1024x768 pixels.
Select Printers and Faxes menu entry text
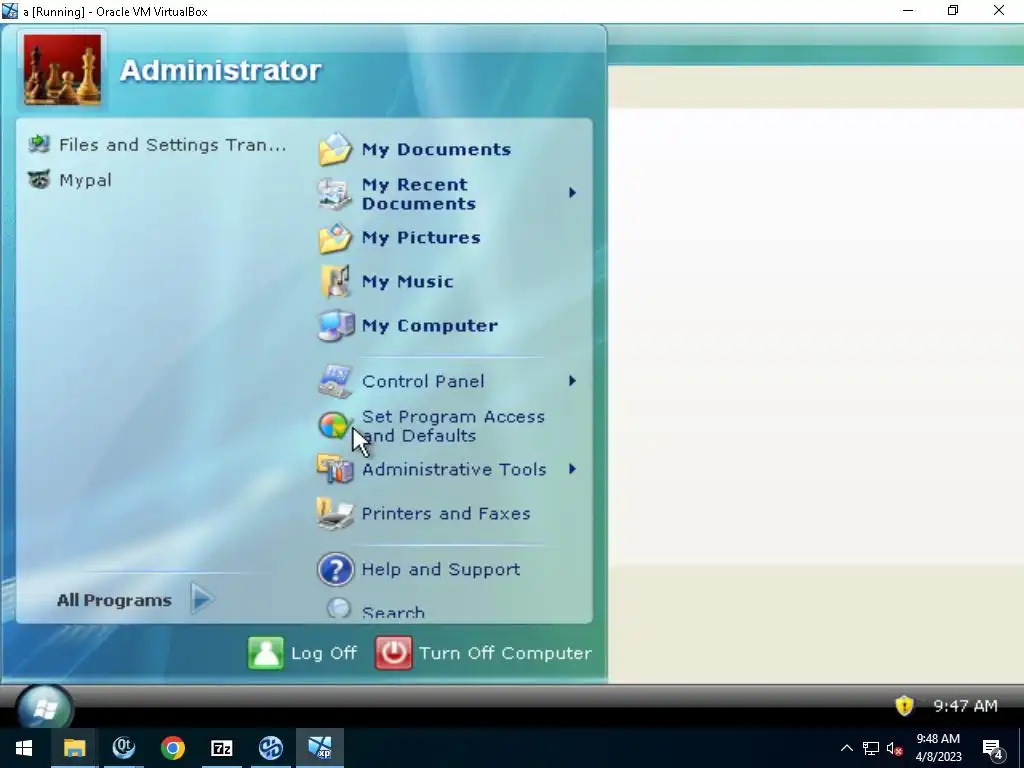(446, 514)
